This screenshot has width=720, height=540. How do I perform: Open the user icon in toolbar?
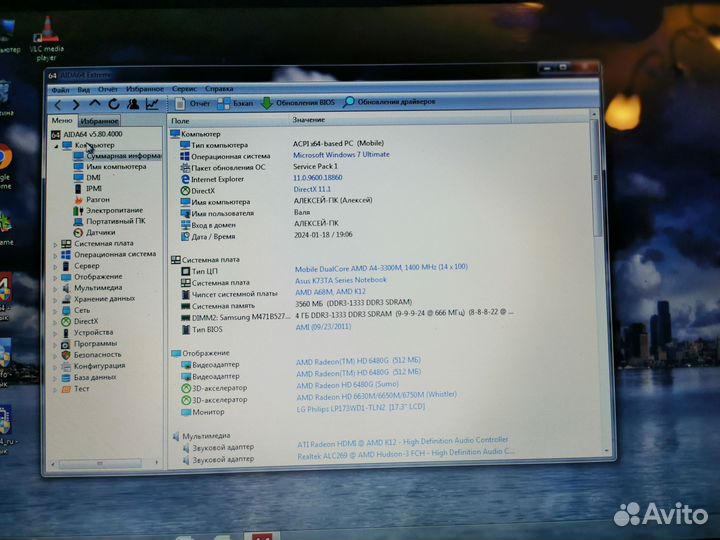point(133,104)
